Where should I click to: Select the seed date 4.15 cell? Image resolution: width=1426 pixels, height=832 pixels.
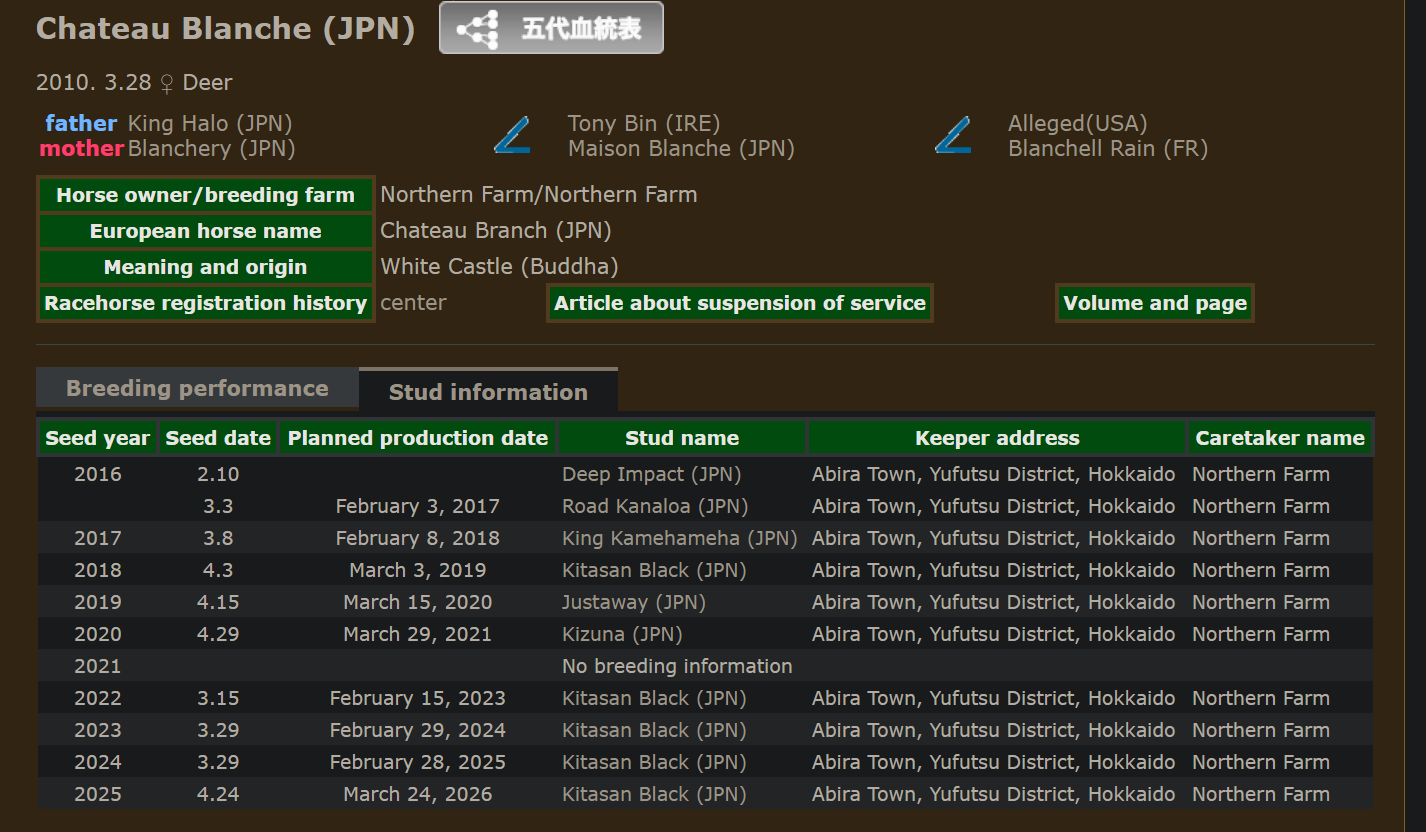click(218, 602)
